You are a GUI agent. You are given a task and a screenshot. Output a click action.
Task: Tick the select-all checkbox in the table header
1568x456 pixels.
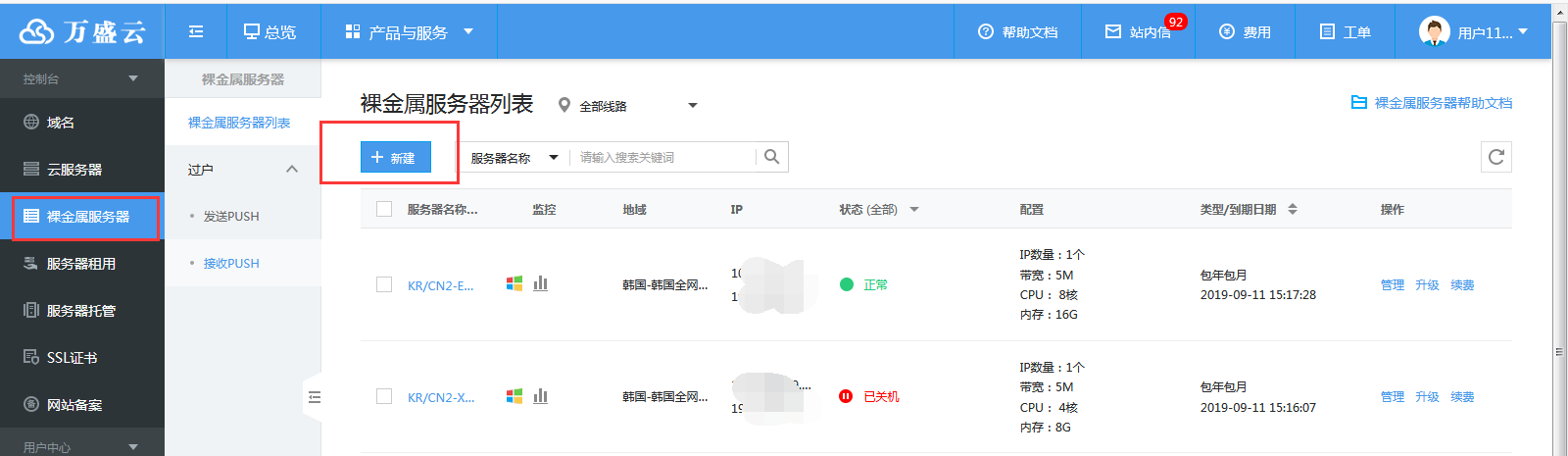tap(384, 209)
